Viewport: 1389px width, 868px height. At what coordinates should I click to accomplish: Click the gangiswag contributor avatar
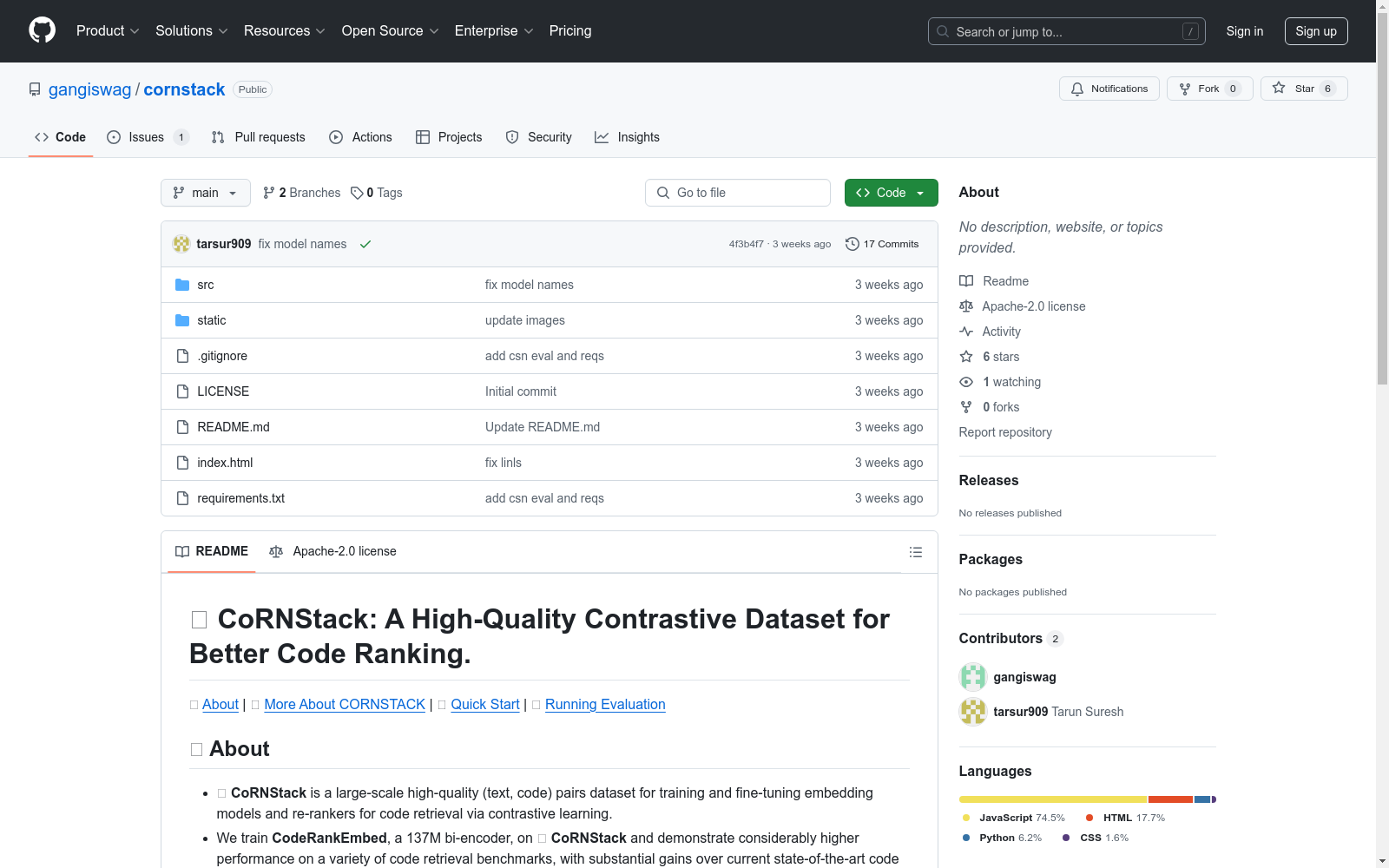[972, 677]
